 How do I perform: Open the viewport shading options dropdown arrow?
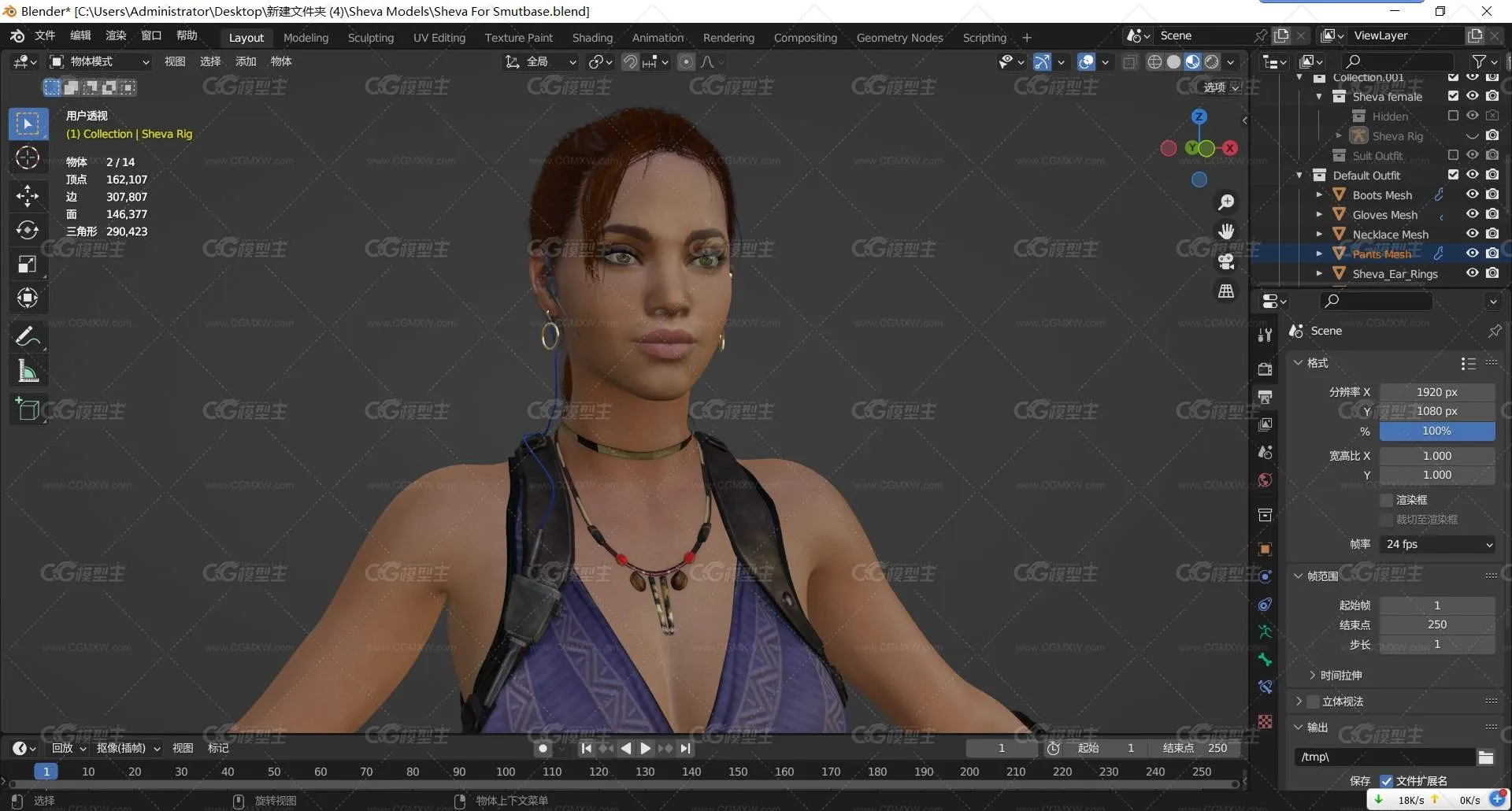[1231, 61]
